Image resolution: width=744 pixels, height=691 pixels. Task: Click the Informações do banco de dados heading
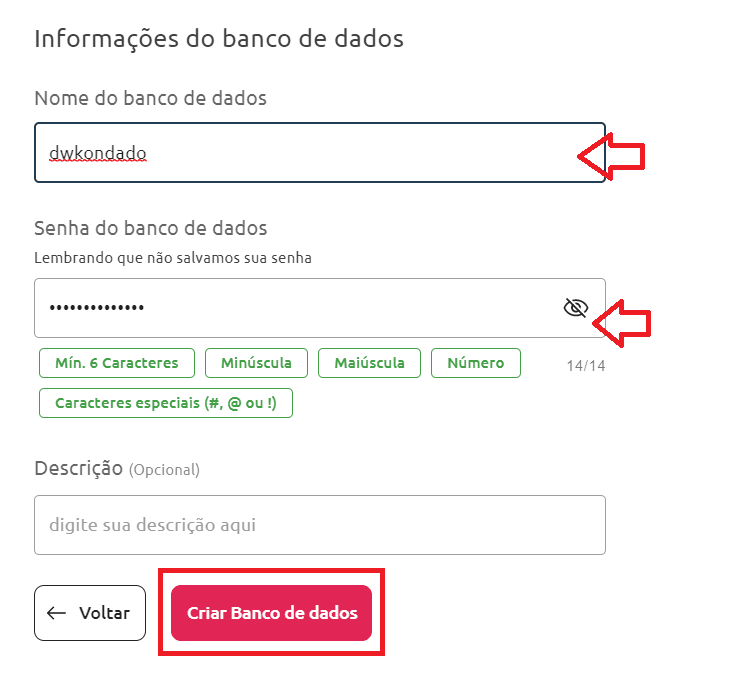pyautogui.click(x=219, y=39)
